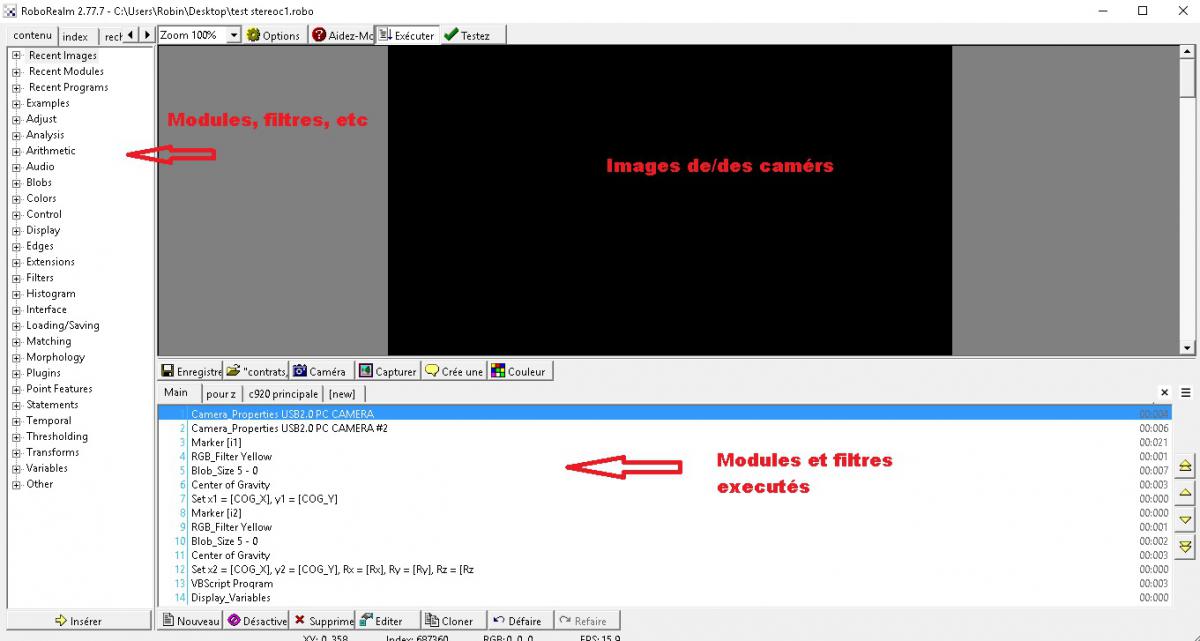The width and height of the screenshot is (1200, 641).
Task: Toggle the Exécuter run button
Action: pos(406,35)
